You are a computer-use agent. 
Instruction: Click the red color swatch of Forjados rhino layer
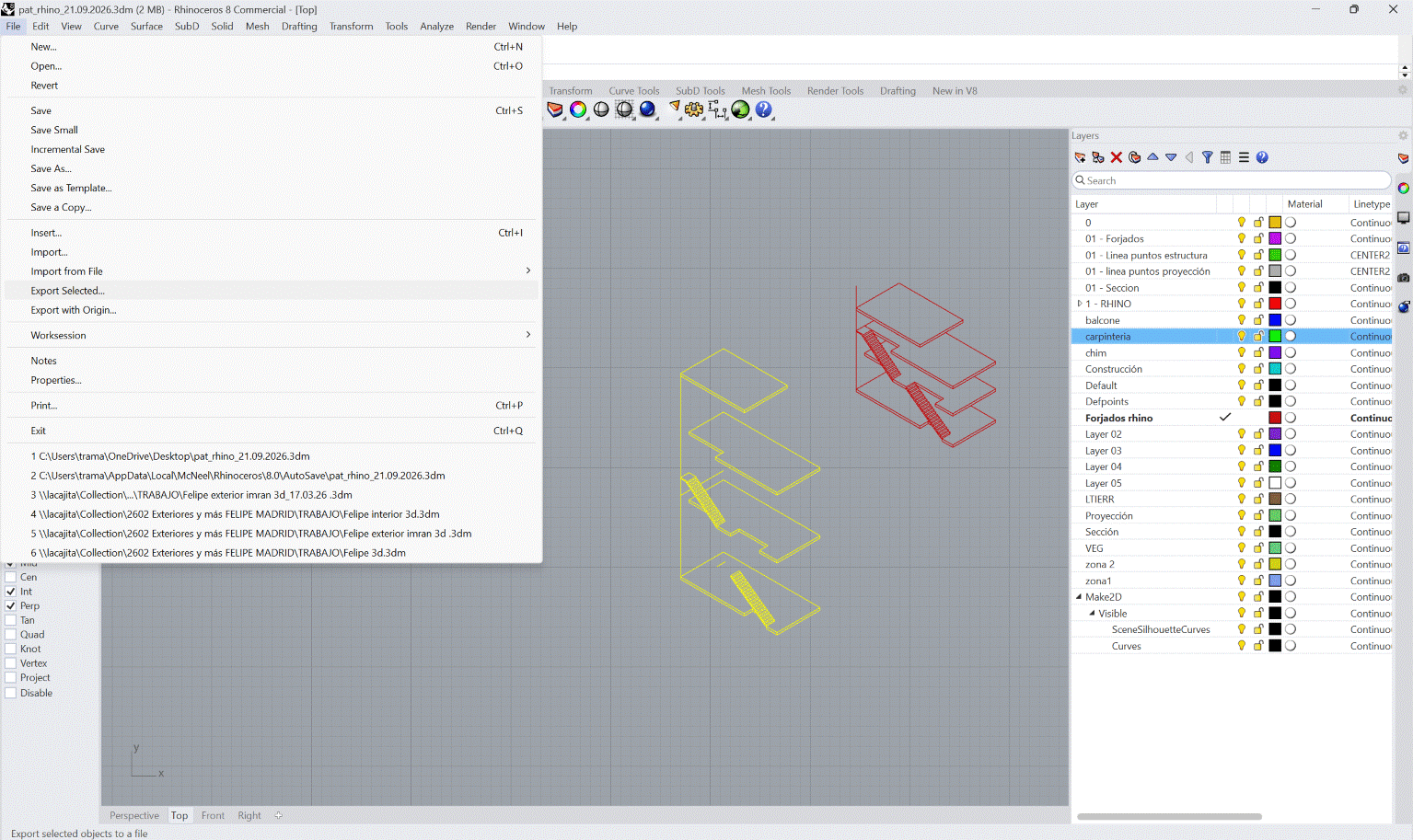pyautogui.click(x=1275, y=418)
